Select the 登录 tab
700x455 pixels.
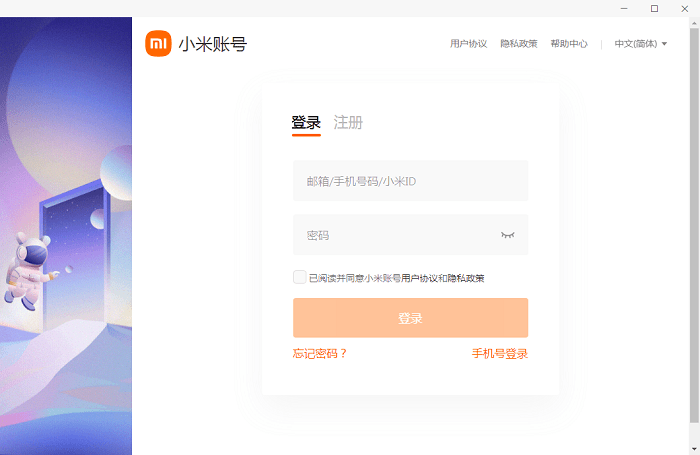[x=306, y=123]
